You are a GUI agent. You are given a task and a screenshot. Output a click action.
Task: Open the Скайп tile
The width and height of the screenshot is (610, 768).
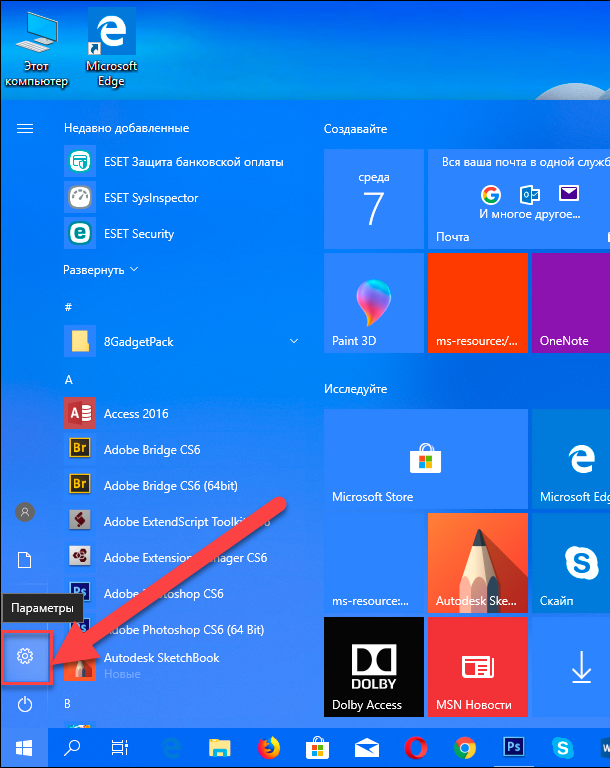click(x=571, y=563)
